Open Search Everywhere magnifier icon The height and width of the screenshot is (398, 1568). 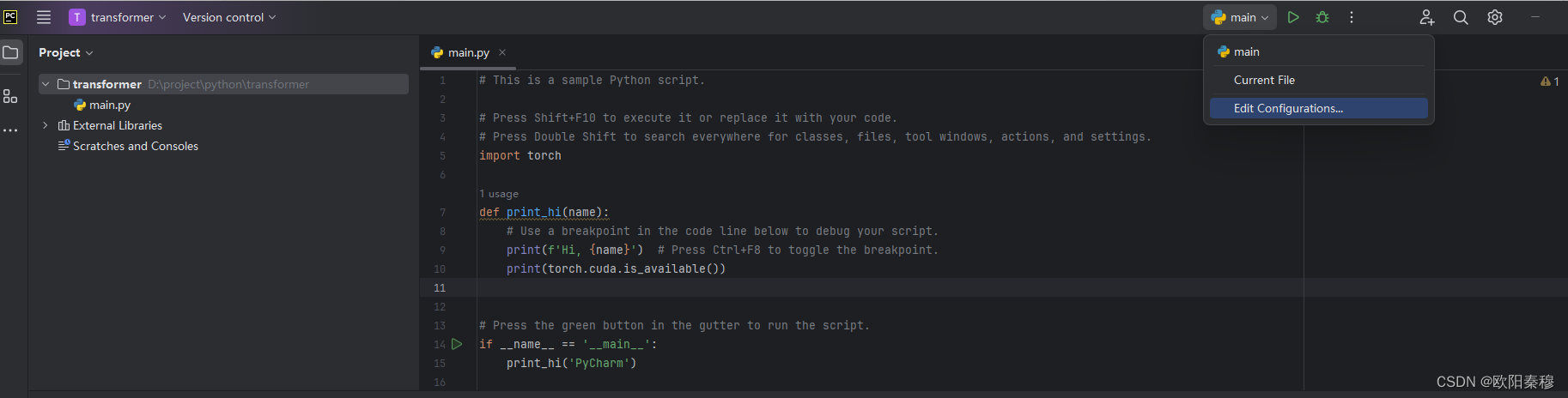tap(1461, 17)
